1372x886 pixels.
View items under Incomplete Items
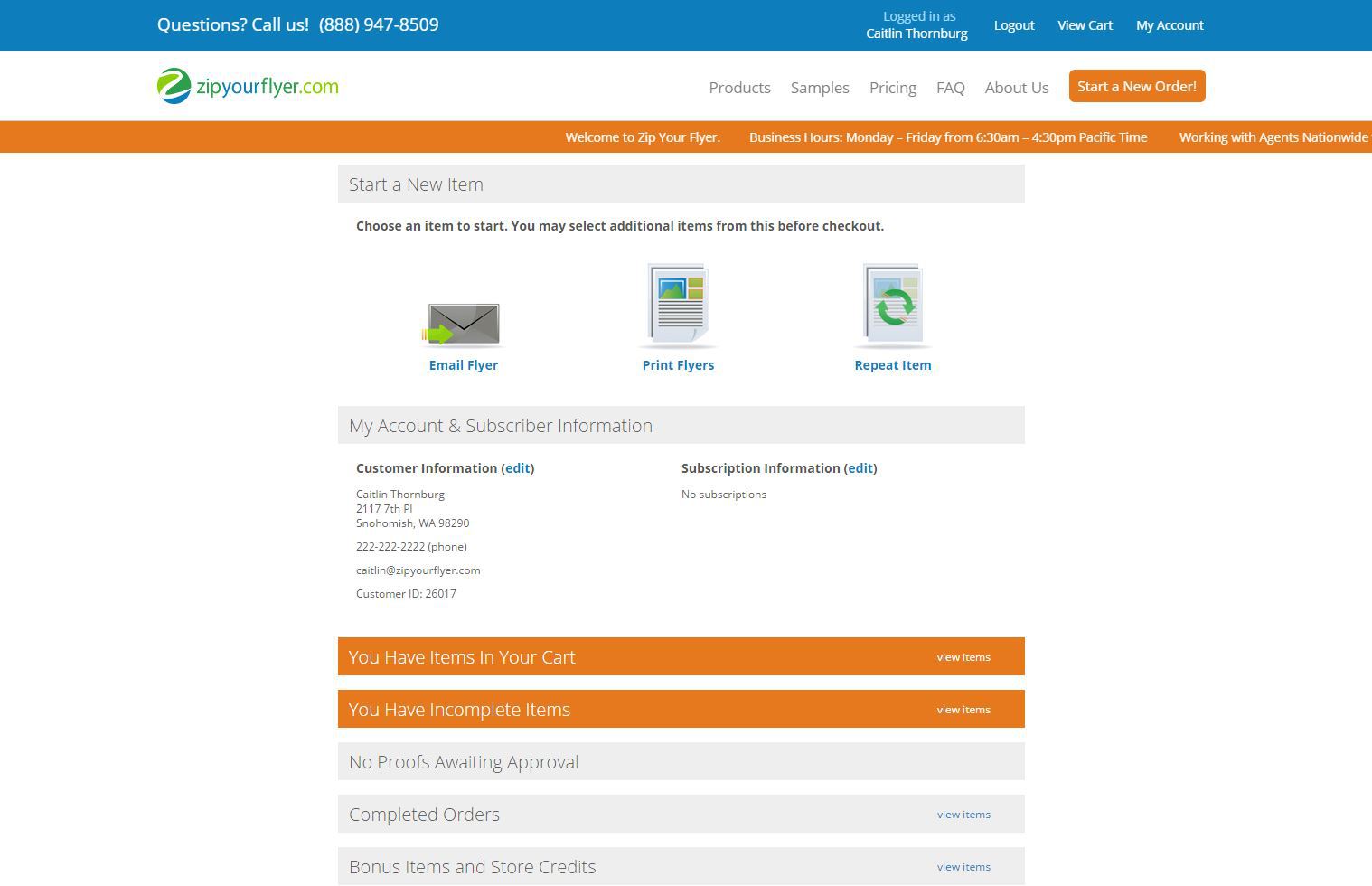coord(963,710)
